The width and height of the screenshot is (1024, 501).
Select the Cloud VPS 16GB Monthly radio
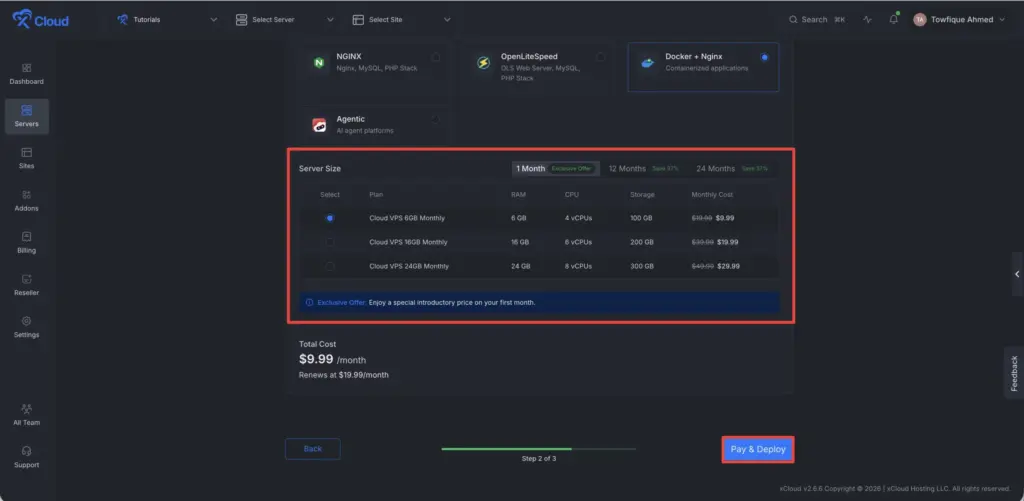tap(330, 242)
